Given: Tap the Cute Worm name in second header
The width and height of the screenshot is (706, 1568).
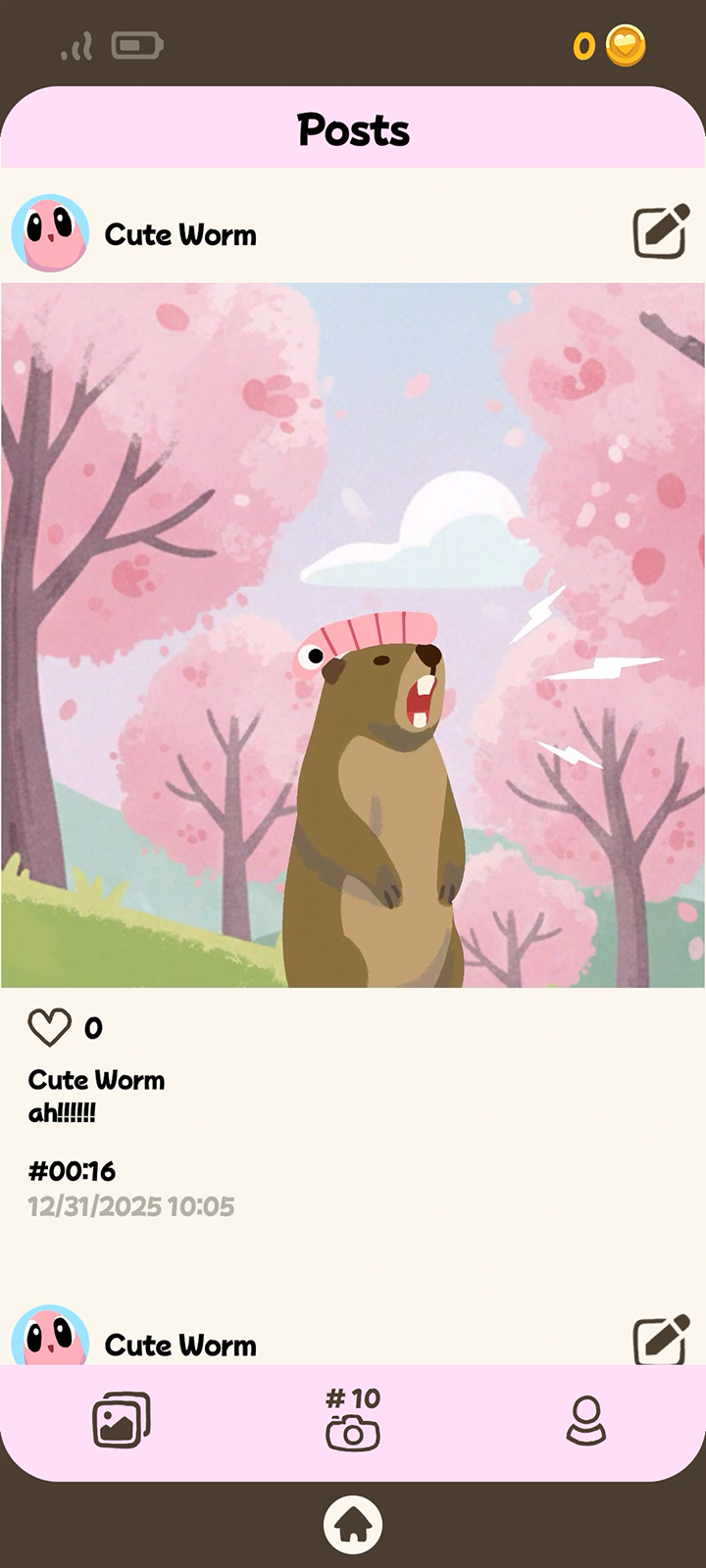Looking at the screenshot, I should [x=180, y=1346].
